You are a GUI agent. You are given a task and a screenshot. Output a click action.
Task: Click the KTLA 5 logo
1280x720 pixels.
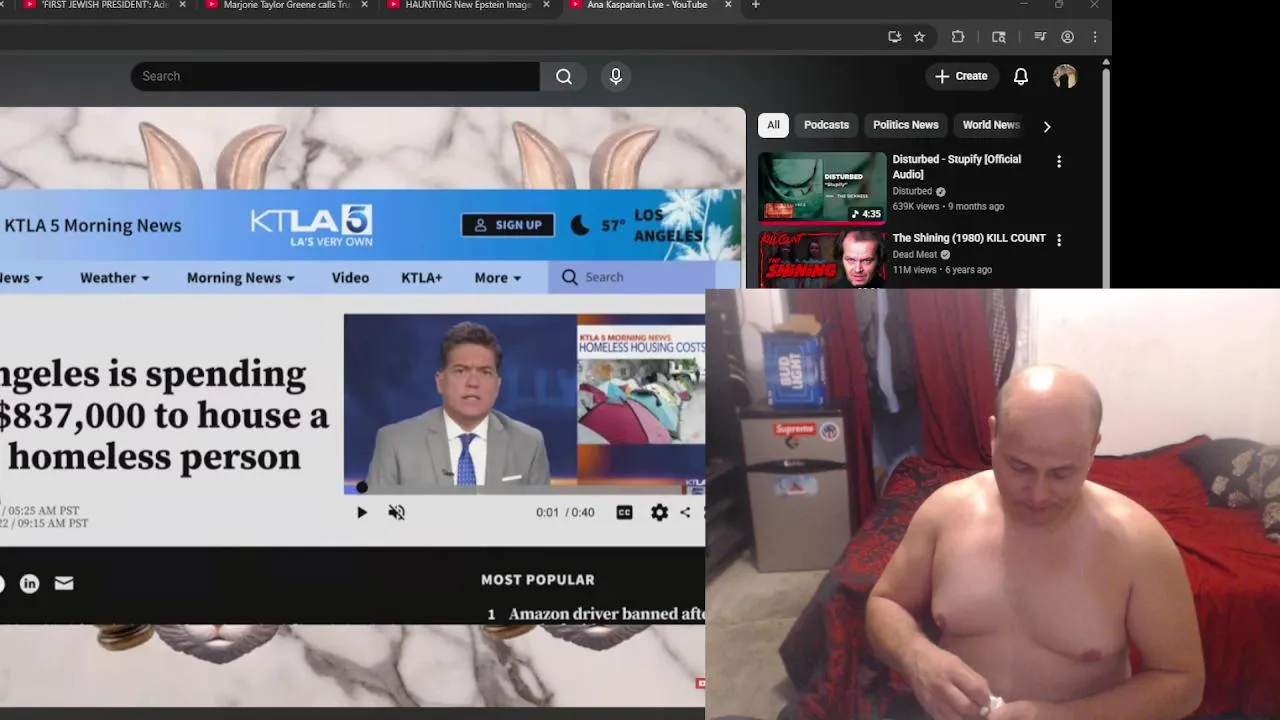311,225
